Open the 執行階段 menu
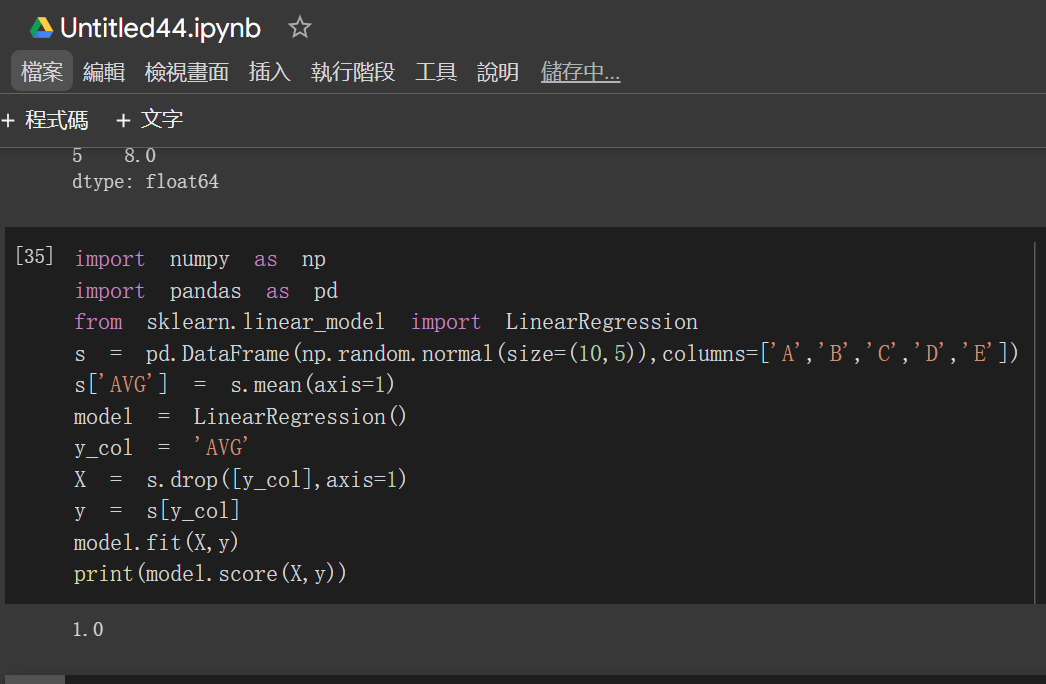This screenshot has width=1046, height=684. pos(353,71)
